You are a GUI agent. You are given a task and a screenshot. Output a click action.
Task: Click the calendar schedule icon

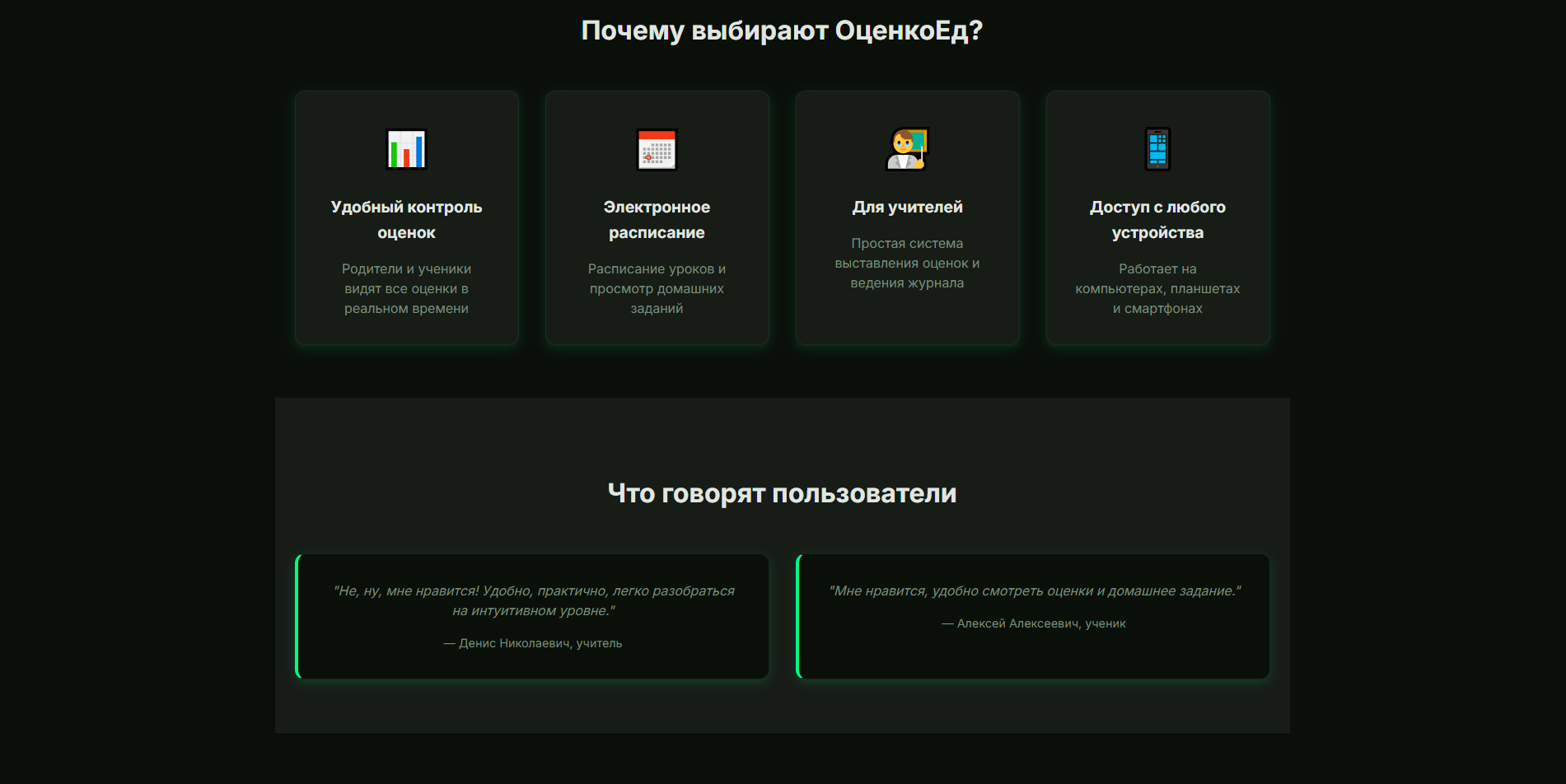coord(657,149)
